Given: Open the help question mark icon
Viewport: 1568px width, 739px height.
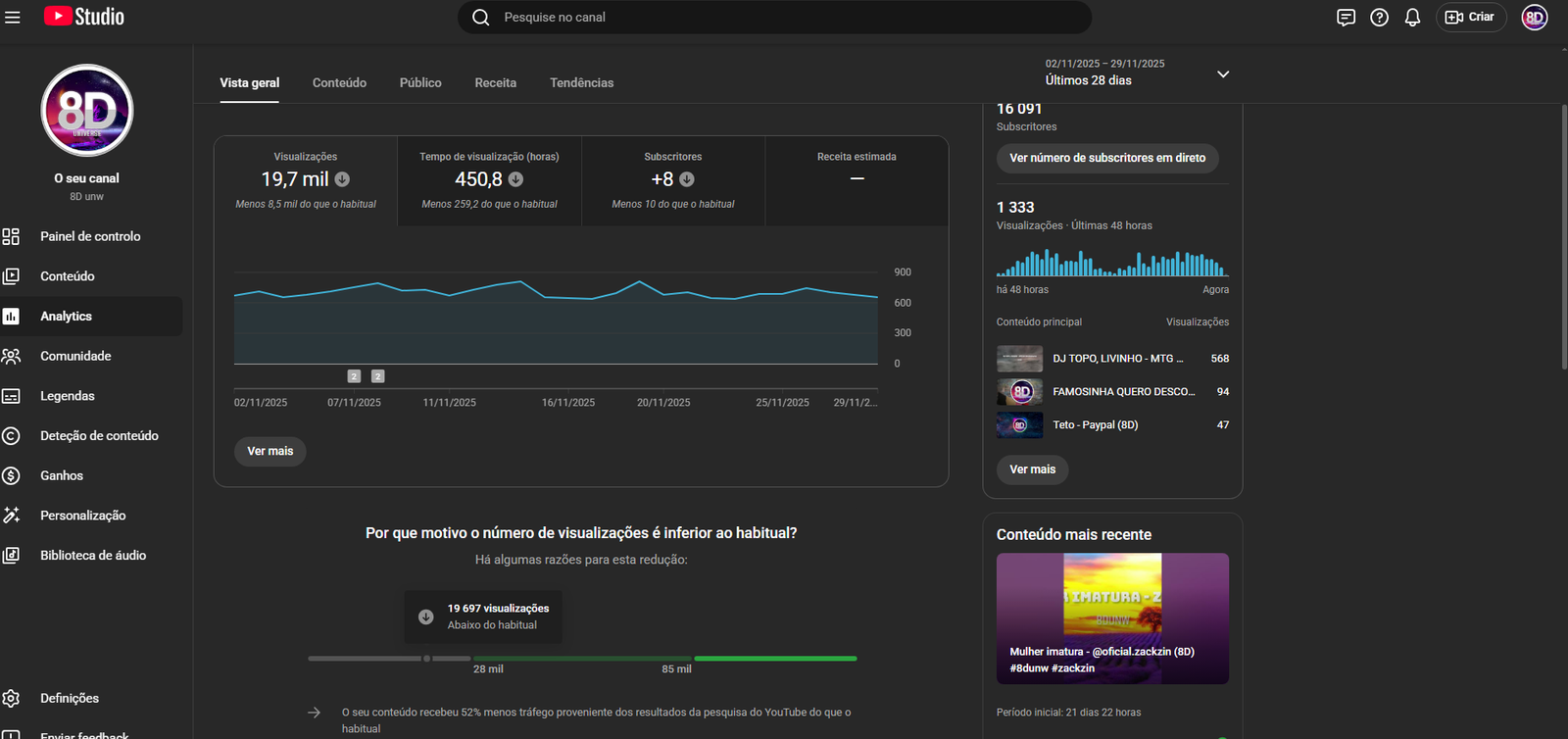Looking at the screenshot, I should (x=1379, y=17).
